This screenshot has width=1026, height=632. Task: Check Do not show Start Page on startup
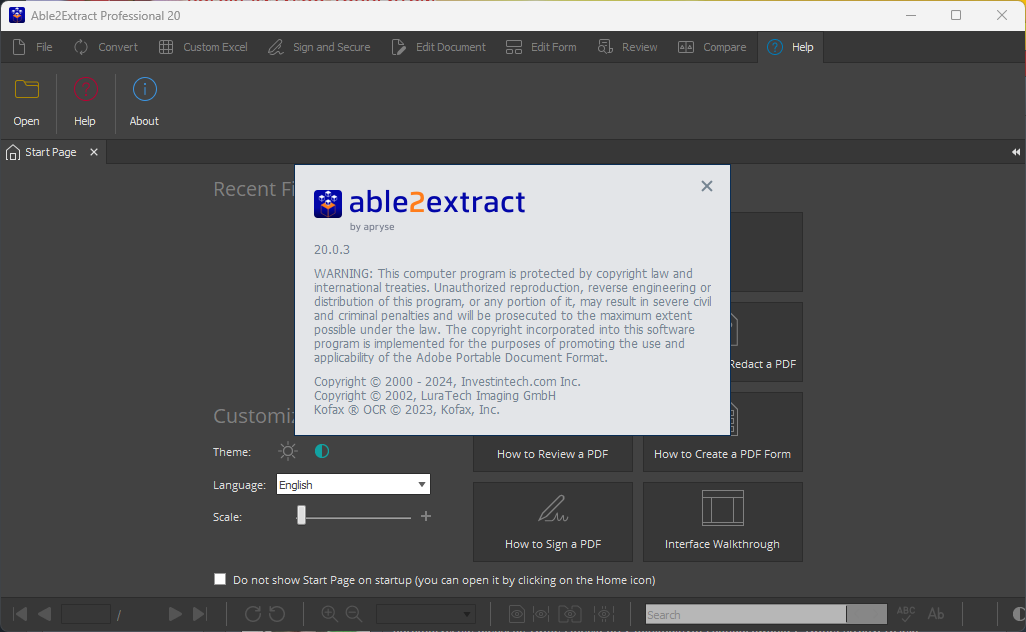click(x=220, y=579)
